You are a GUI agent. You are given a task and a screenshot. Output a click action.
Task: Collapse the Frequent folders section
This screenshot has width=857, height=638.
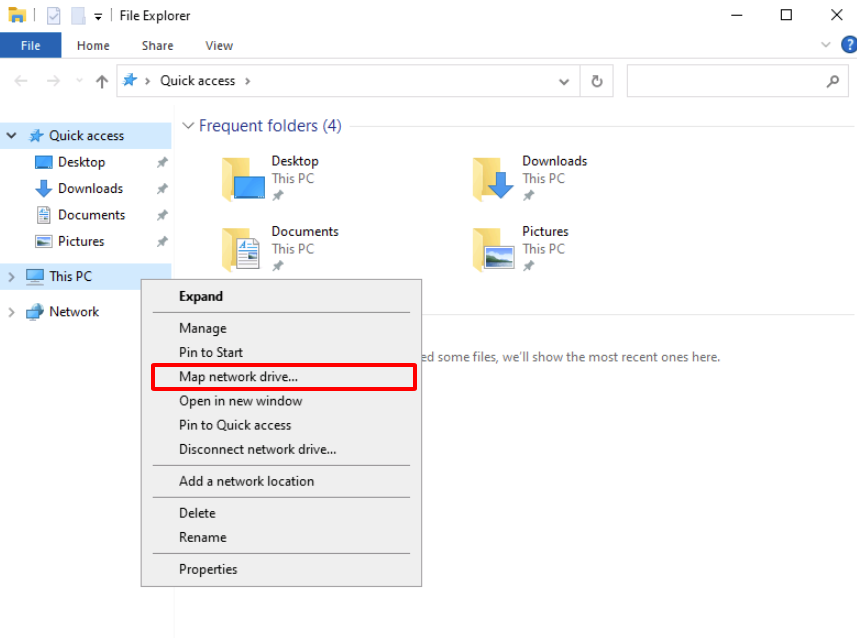187,126
